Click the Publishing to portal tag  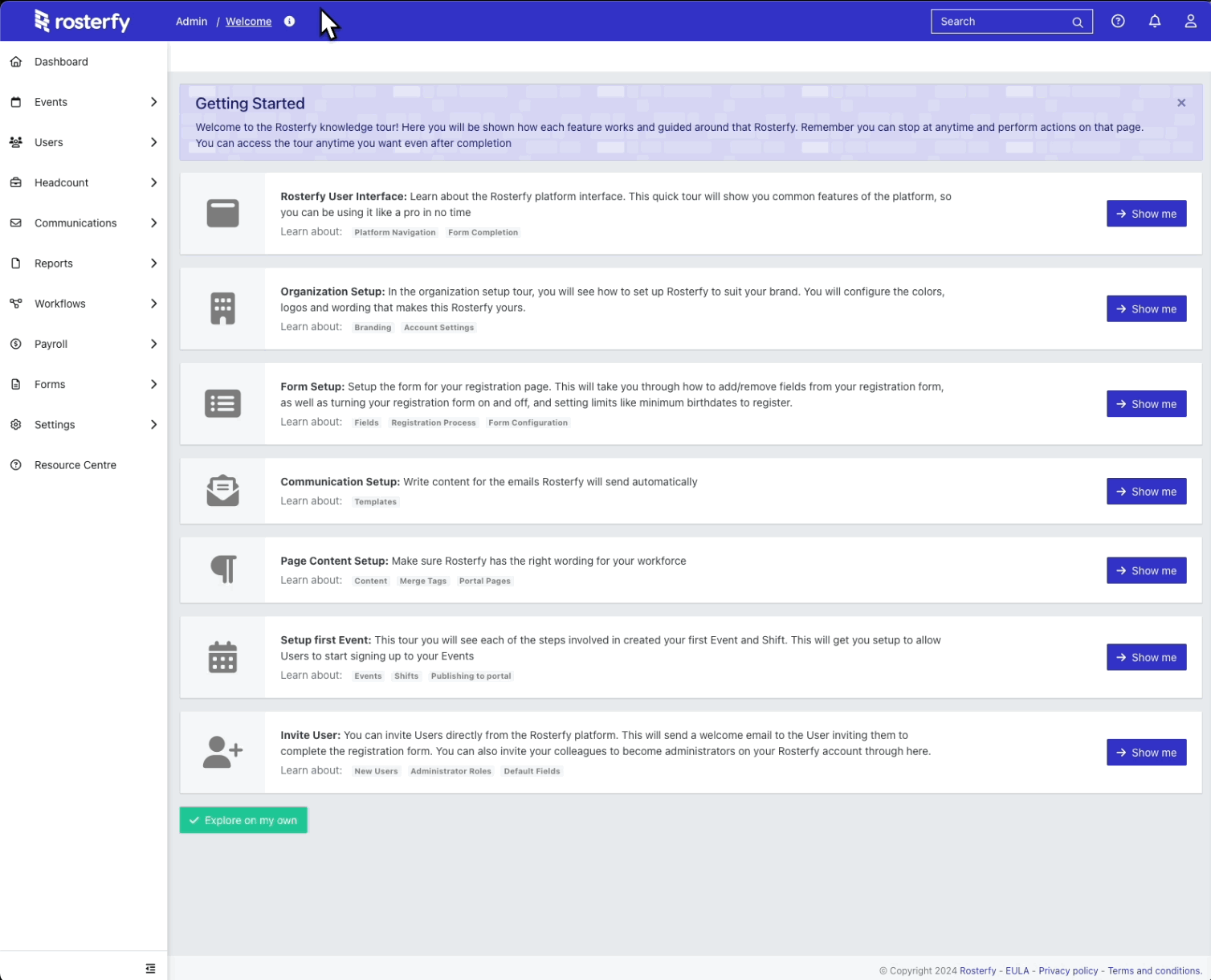coord(471,676)
